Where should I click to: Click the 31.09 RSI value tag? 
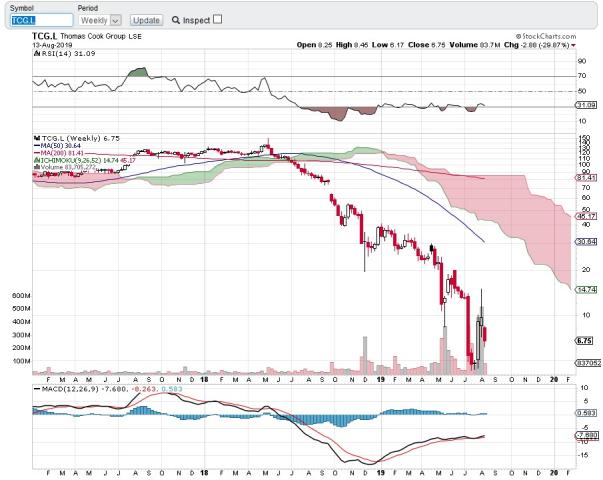pos(586,105)
